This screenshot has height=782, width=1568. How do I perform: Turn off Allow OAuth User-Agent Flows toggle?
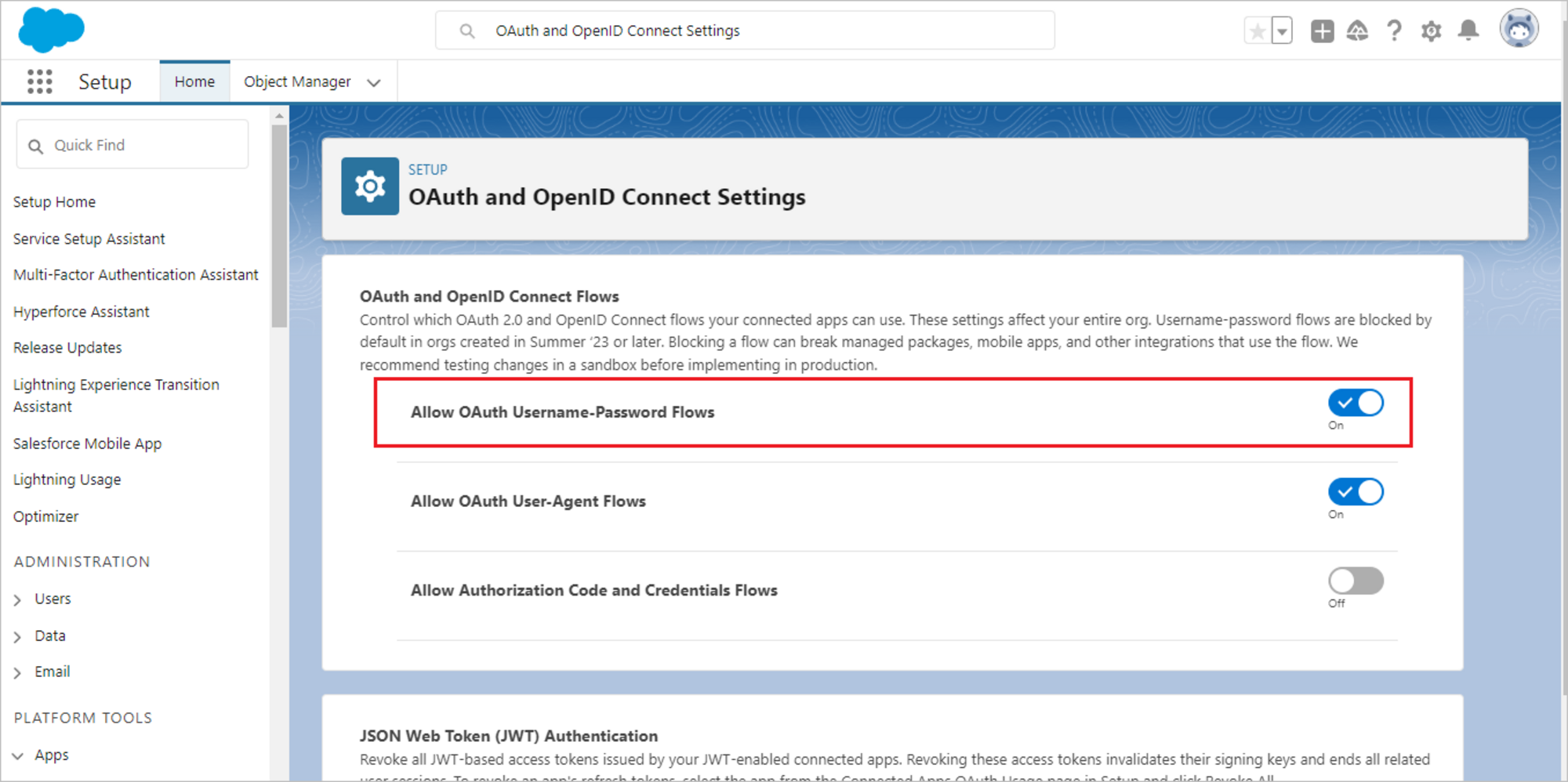click(1356, 492)
